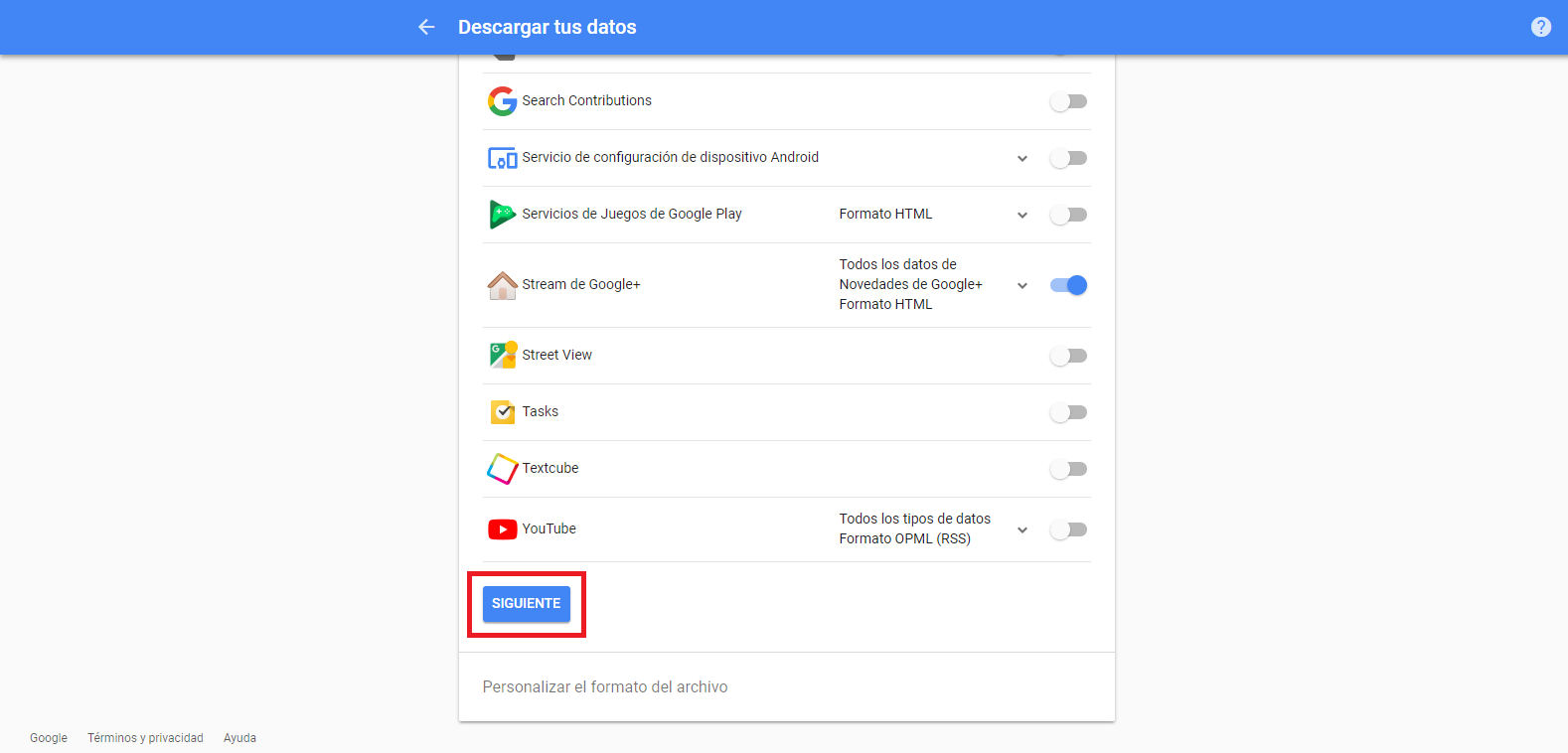Click the Street View maps icon
The width and height of the screenshot is (1568, 753).
click(x=503, y=356)
